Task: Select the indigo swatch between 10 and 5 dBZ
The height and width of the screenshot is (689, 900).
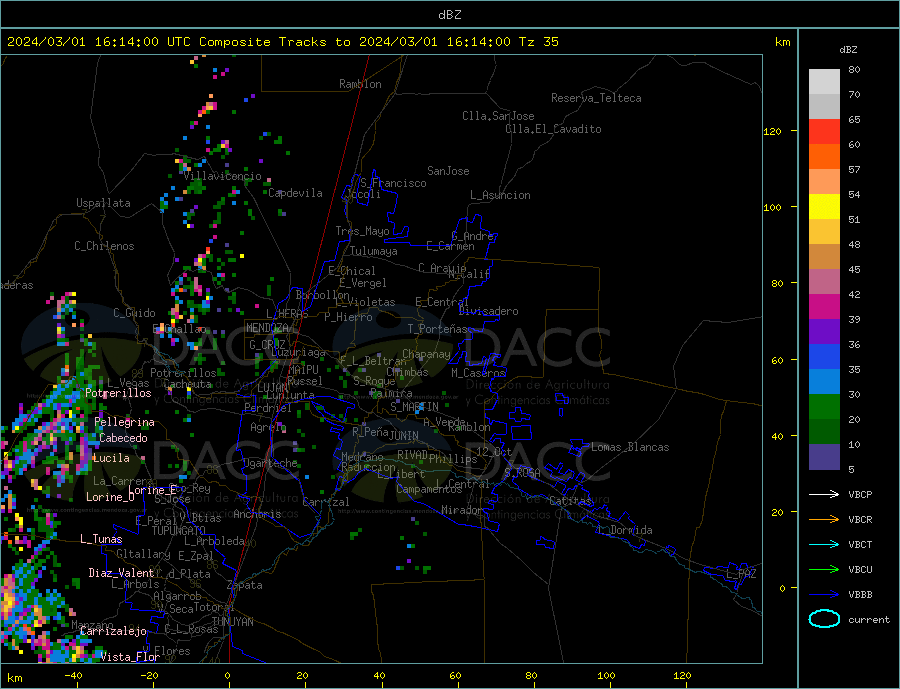Action: [824, 457]
